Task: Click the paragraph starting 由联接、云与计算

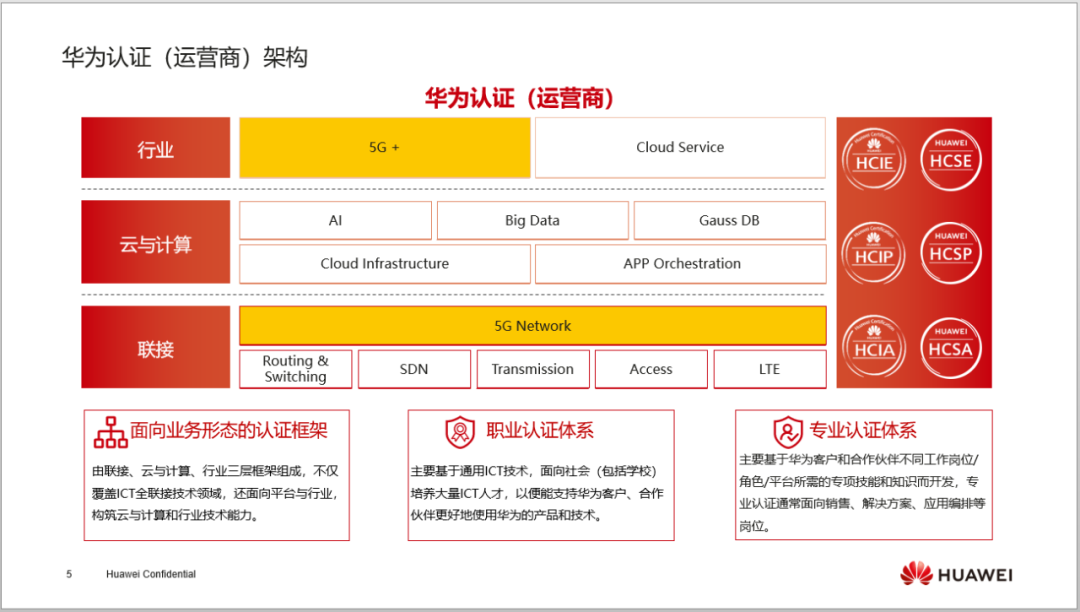Action: (x=216, y=493)
